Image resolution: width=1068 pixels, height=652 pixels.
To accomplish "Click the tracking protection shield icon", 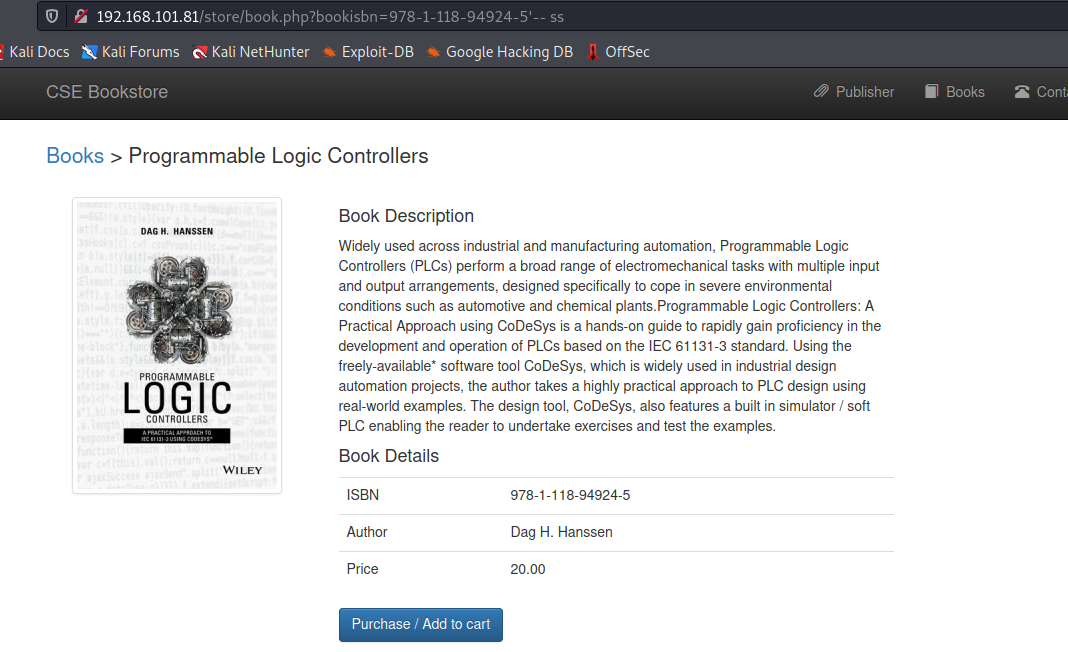I will pyautogui.click(x=52, y=16).
